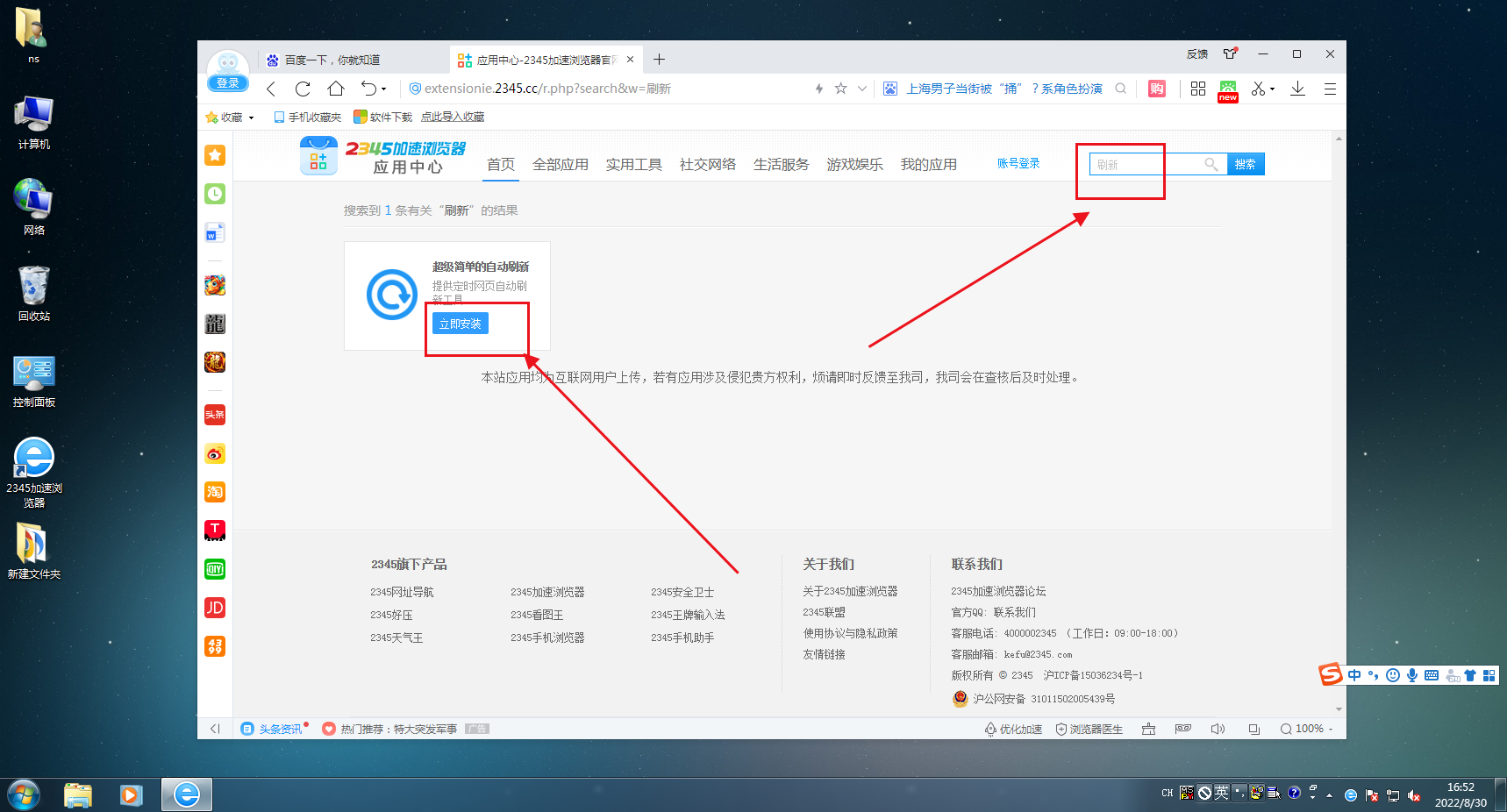Open the 首页 navigation tab
Viewport: 1507px width, 812px height.
coord(501,164)
